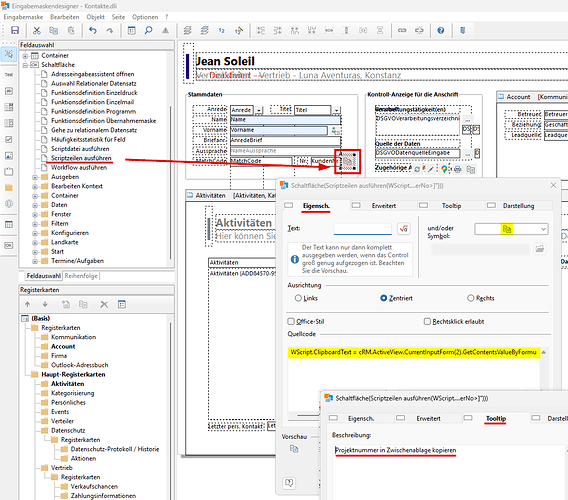Open the und/oder Symbol dropdown
Viewport: 568px width, 500px height.
pyautogui.click(x=511, y=229)
